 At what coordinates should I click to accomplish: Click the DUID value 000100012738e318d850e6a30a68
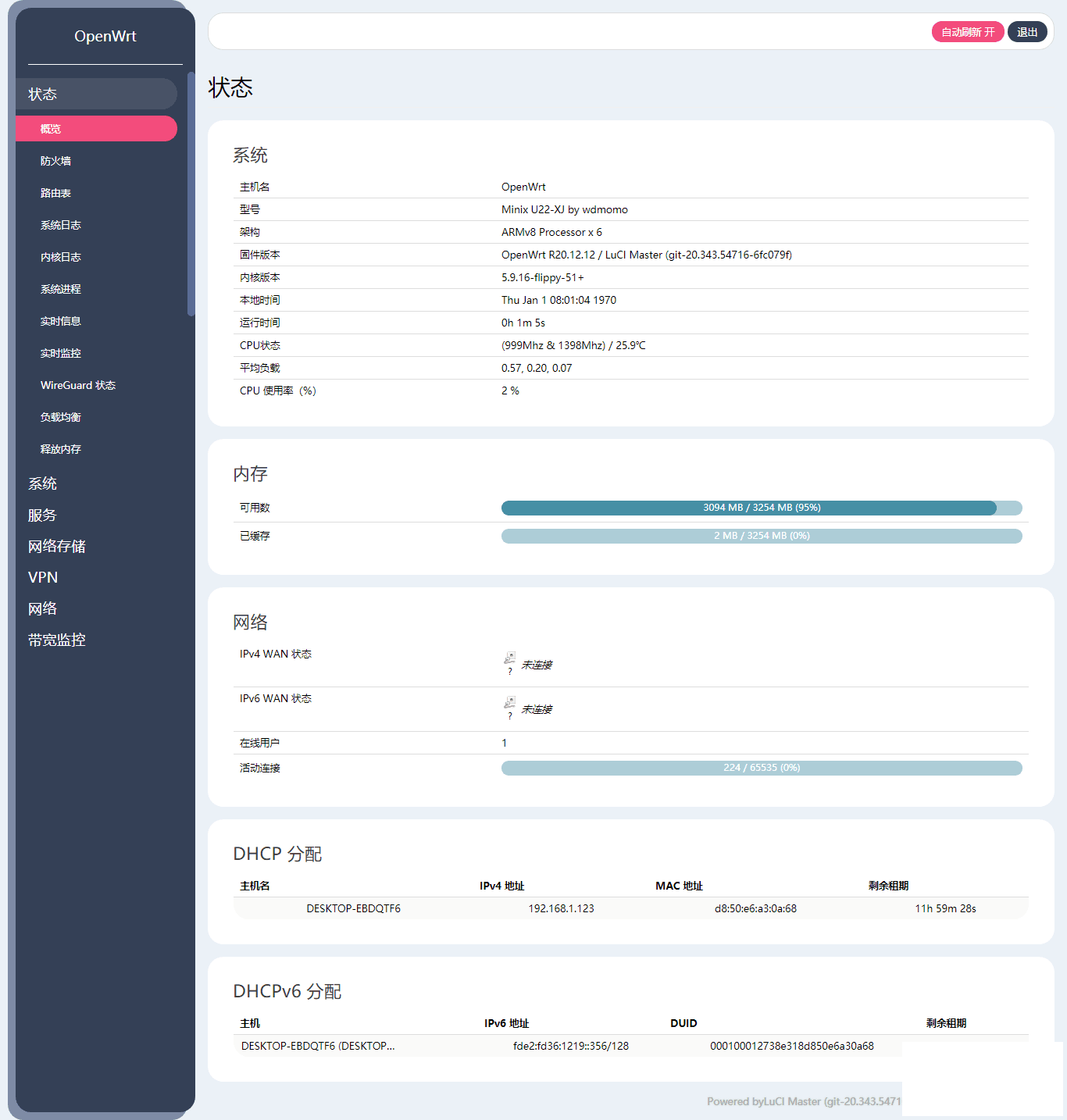792,1046
